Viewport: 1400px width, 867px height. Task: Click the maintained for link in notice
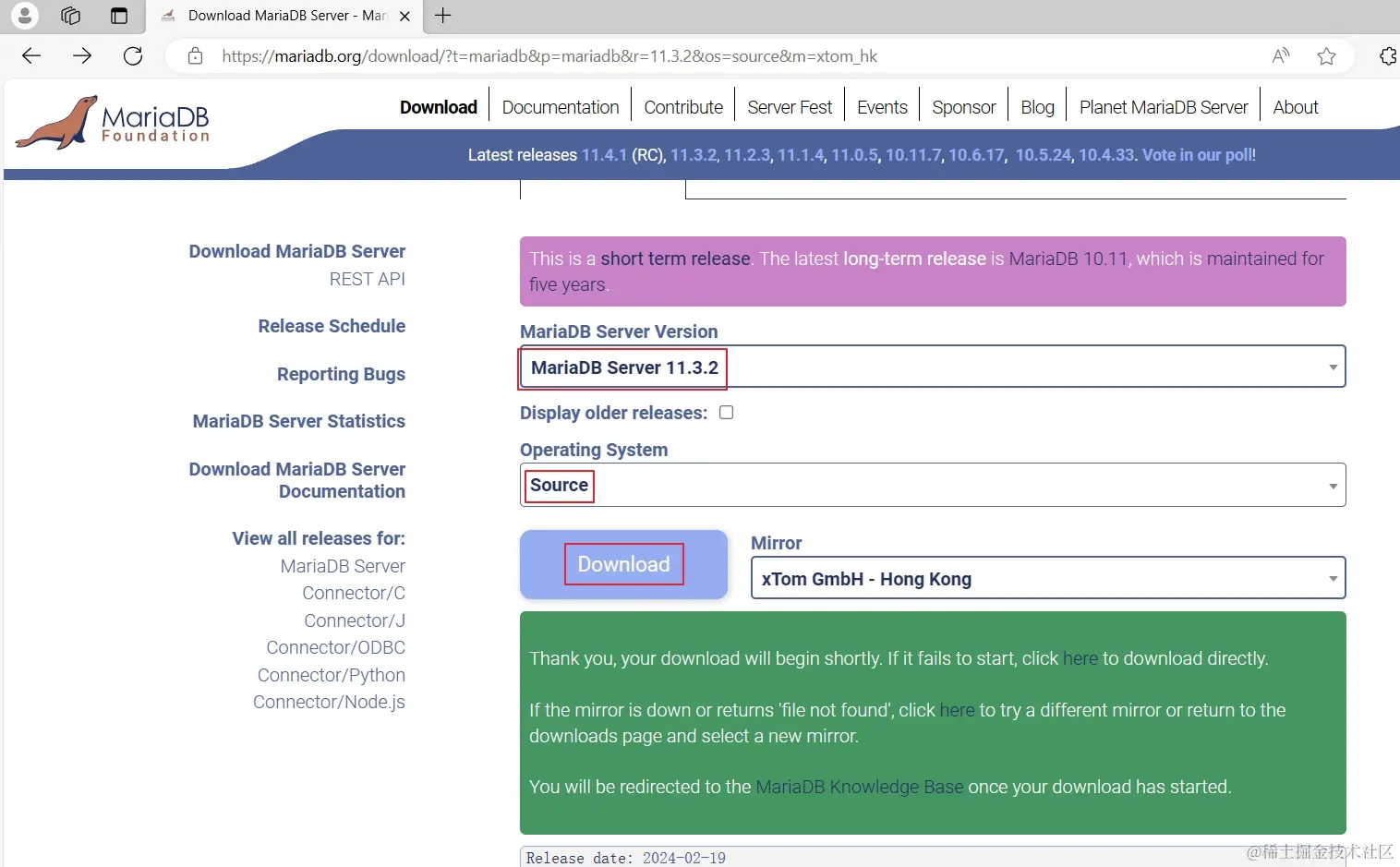coord(1265,259)
